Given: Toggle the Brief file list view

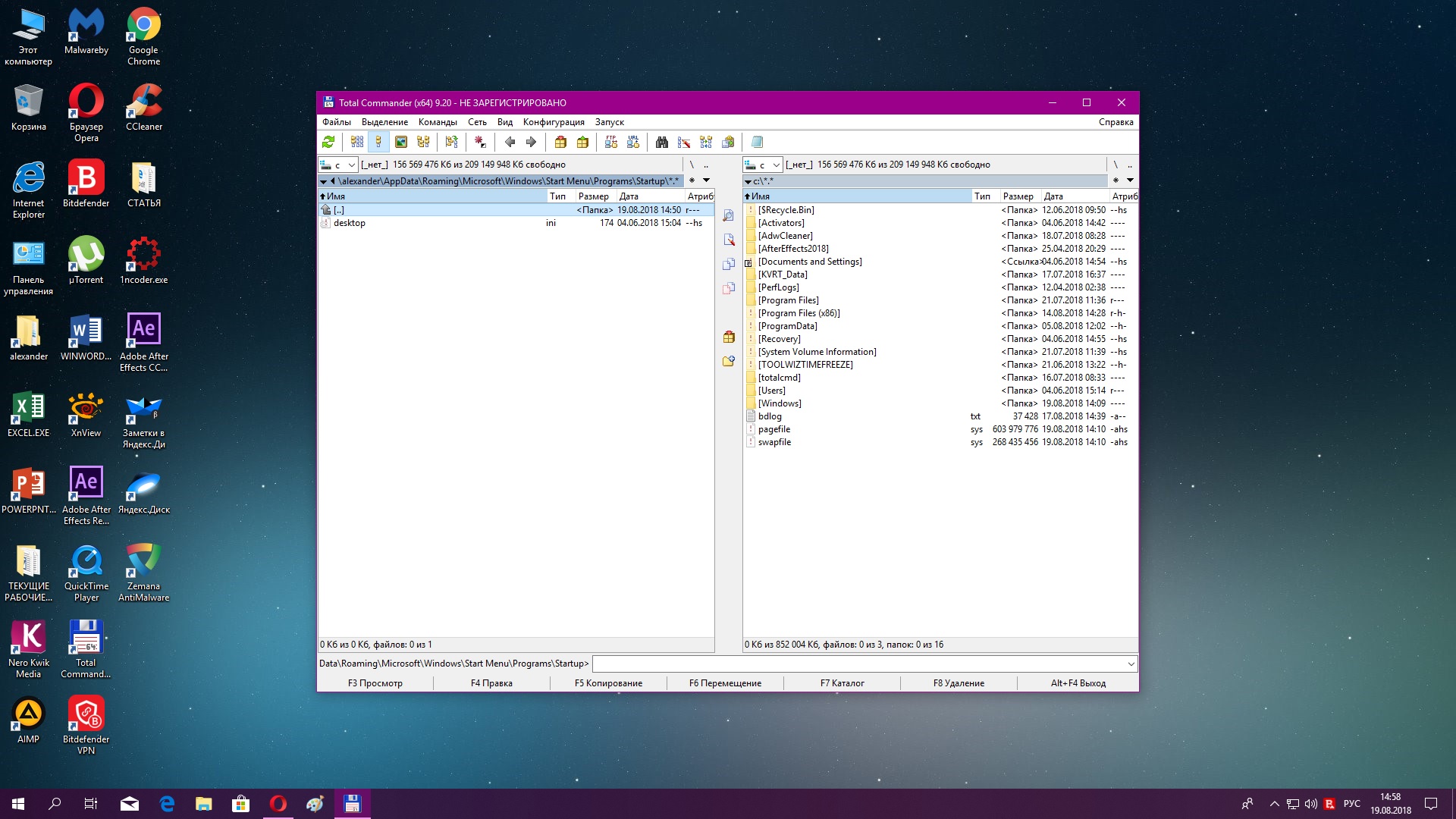Looking at the screenshot, I should pos(357,142).
